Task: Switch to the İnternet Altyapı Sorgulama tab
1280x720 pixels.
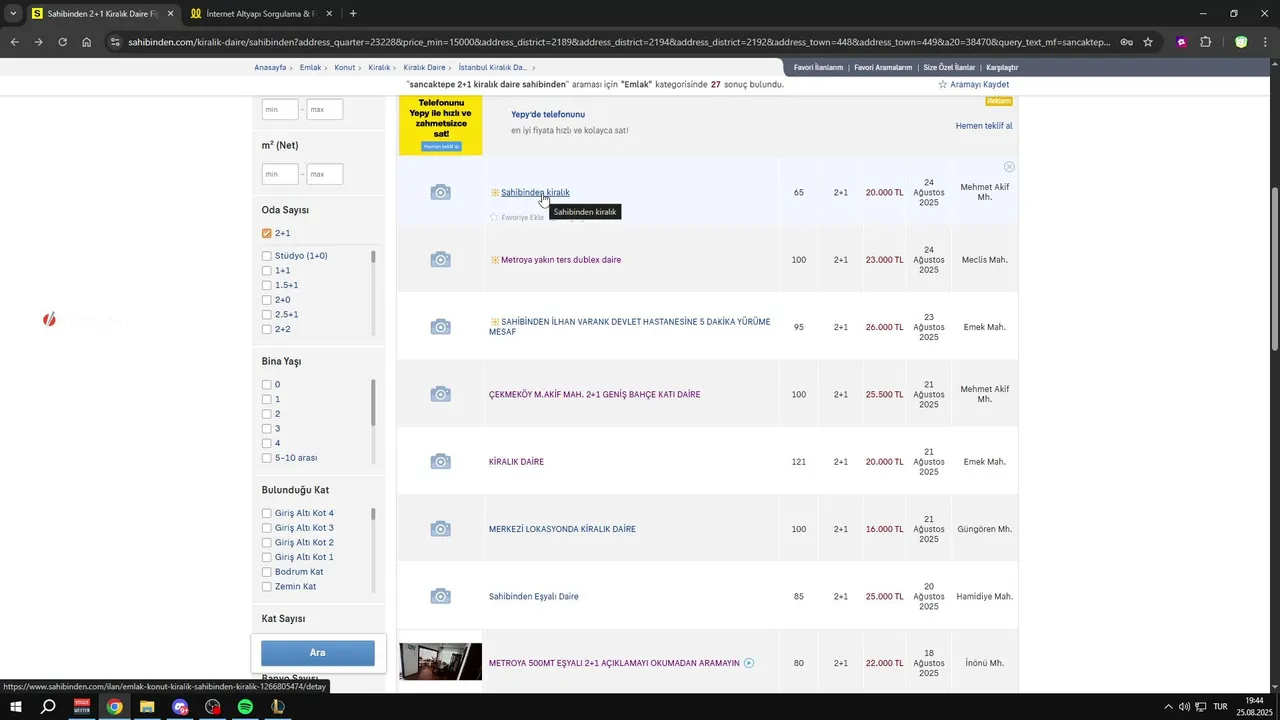Action: point(260,14)
